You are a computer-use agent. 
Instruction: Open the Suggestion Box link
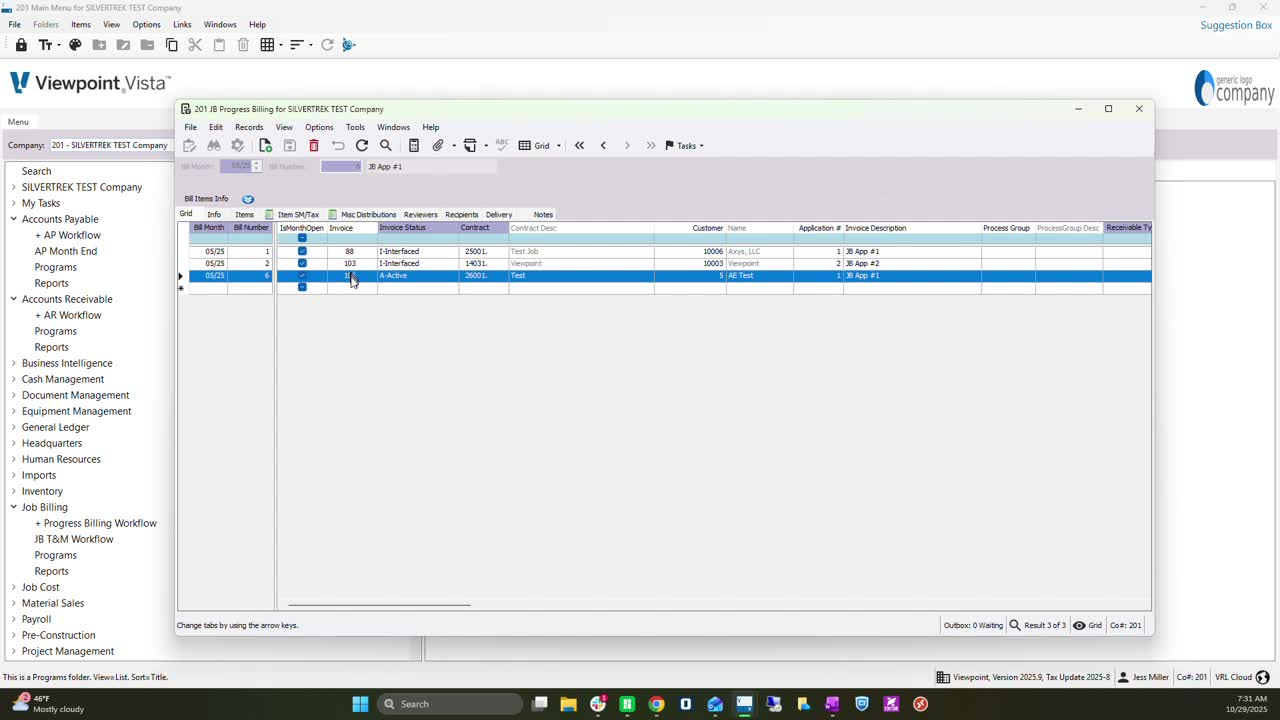(x=1236, y=25)
